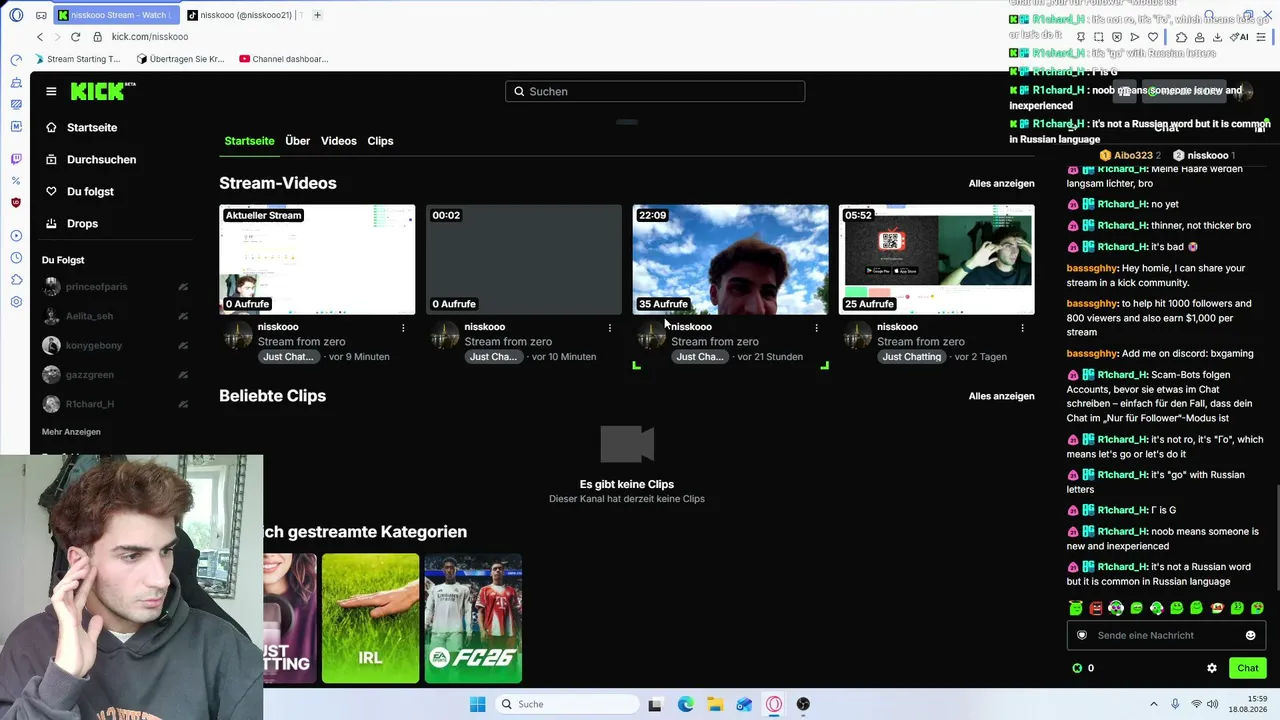Click Just Chatting tag on the 2 Tagen video
Viewport: 1280px width, 720px height.
tap(911, 357)
